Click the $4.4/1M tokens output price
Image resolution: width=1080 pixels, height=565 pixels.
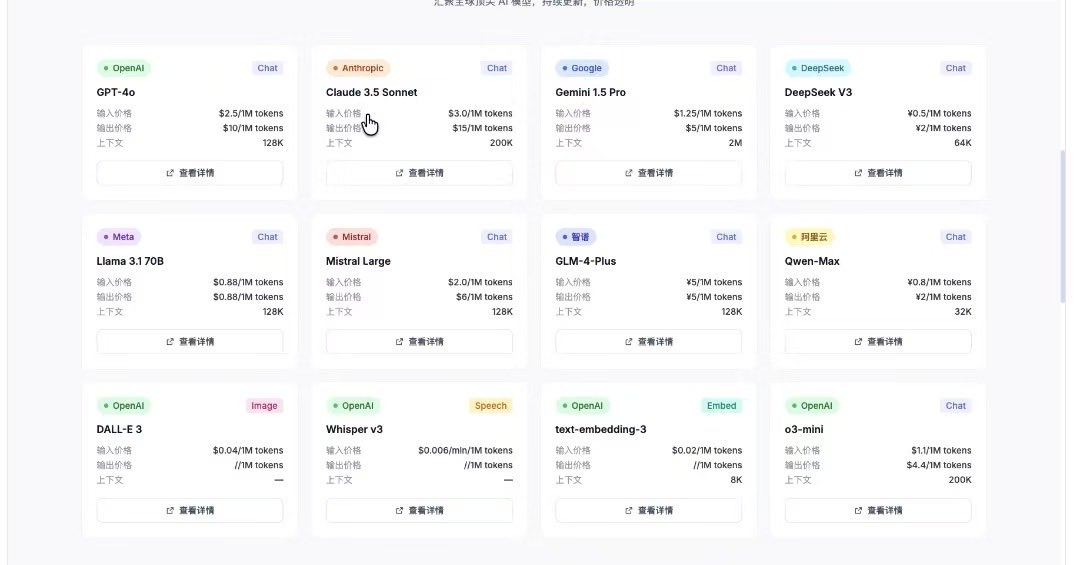939,465
